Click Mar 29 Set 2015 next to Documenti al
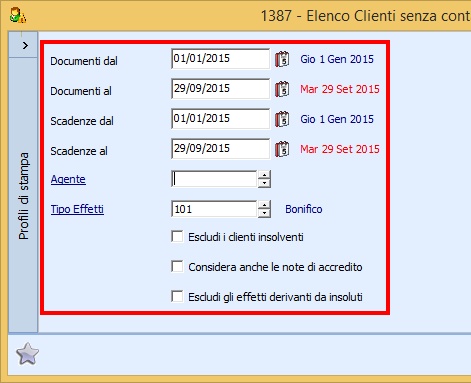Screen dimensions: 471x383 340,89
